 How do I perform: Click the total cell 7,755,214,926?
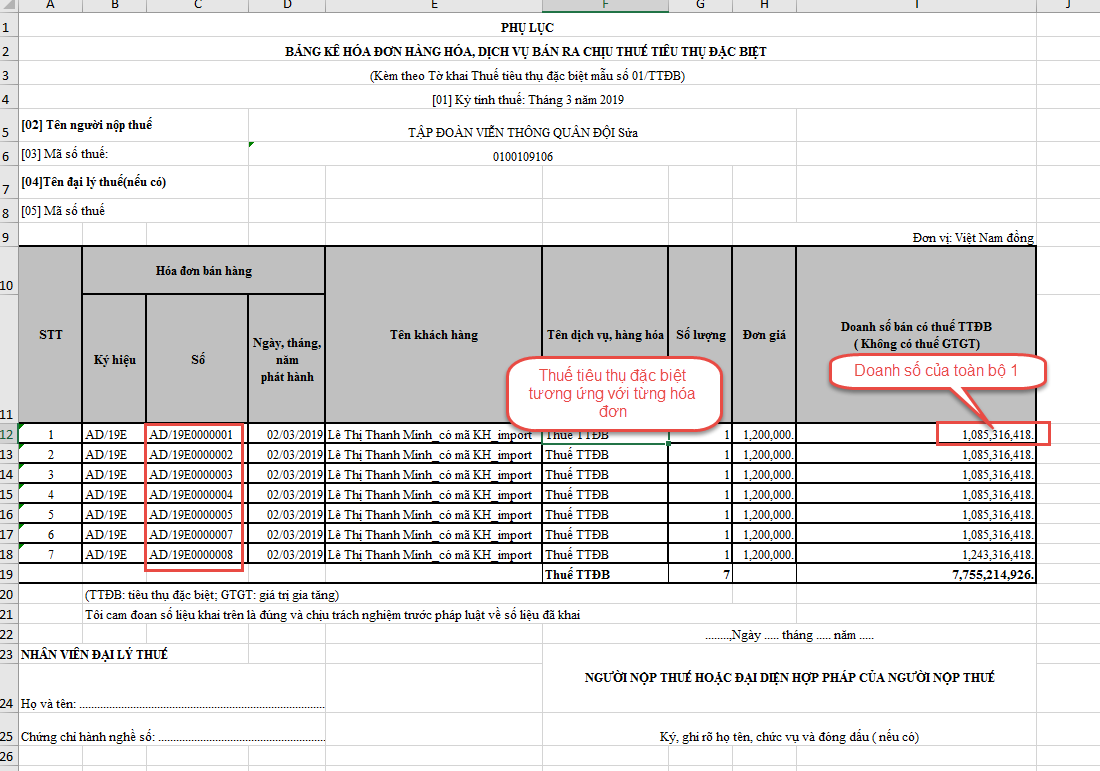[x=916, y=574]
